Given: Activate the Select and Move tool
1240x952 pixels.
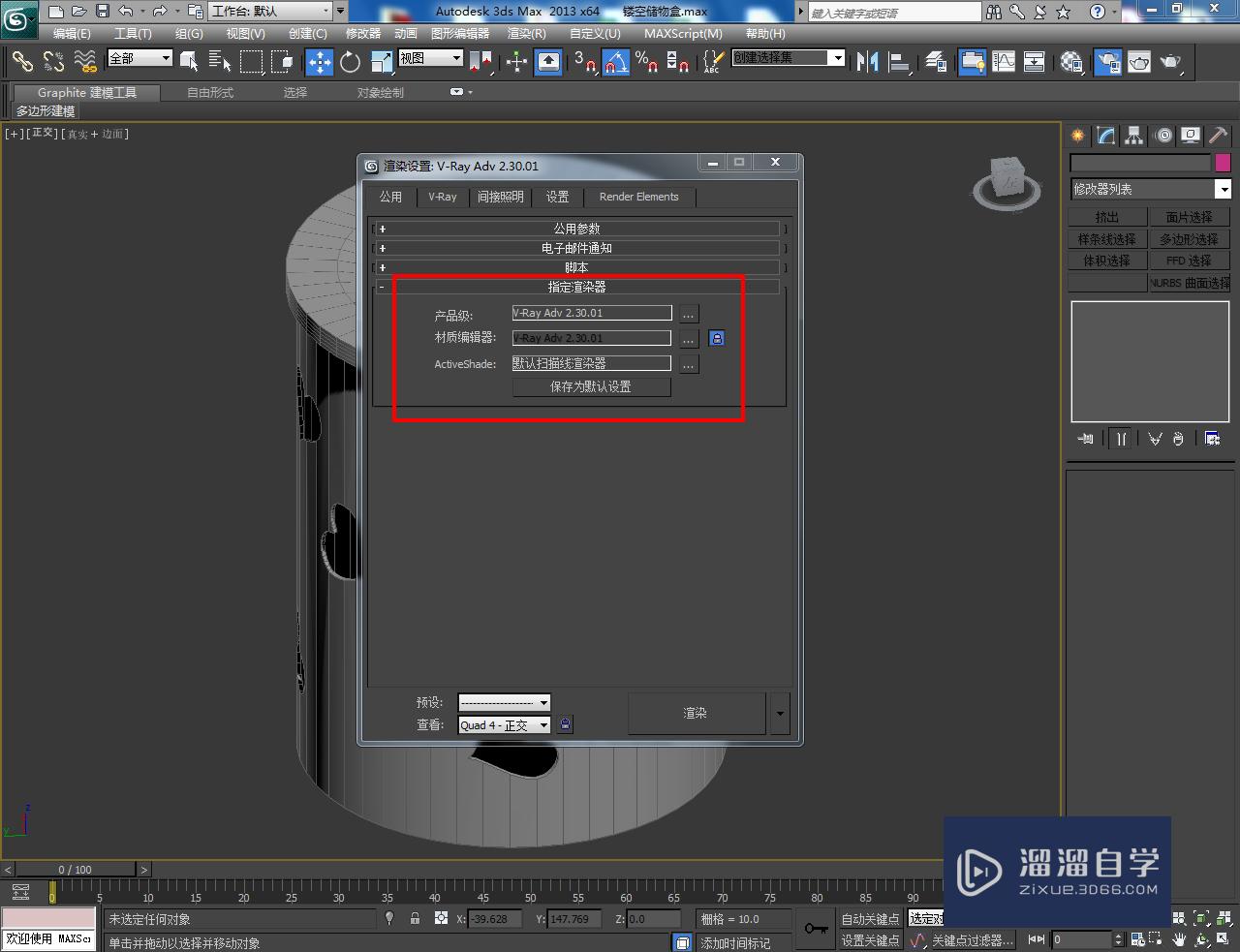Looking at the screenshot, I should pos(319,62).
